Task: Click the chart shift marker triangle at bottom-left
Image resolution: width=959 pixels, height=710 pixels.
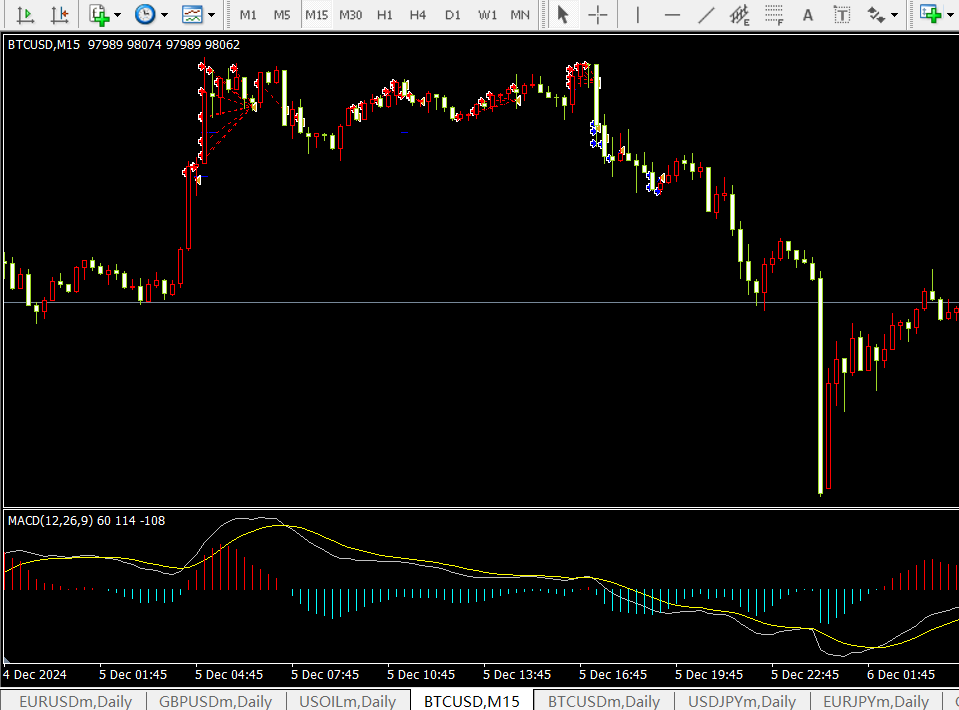Action: coord(7,660)
